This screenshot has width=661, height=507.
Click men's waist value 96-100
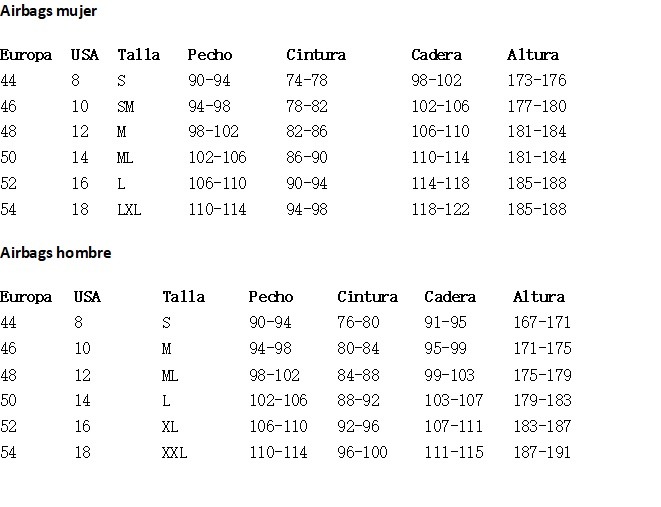[363, 452]
